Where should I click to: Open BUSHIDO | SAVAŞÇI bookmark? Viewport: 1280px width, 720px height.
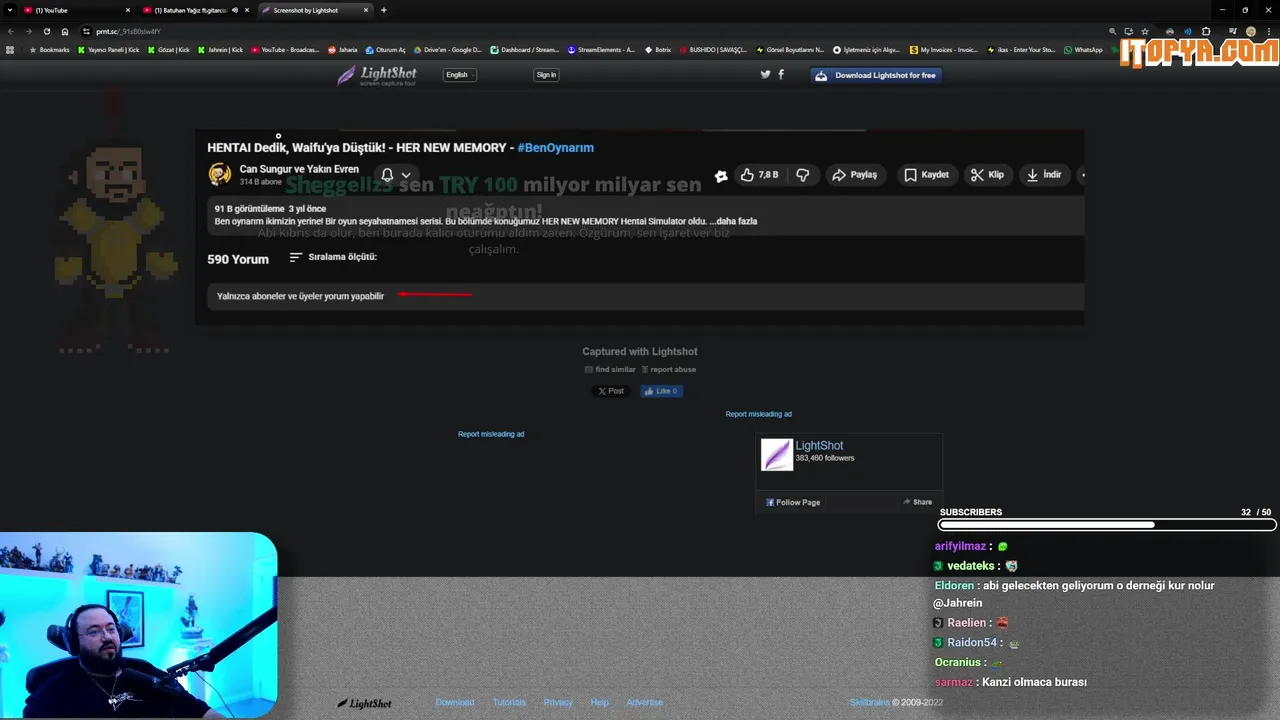pyautogui.click(x=714, y=49)
